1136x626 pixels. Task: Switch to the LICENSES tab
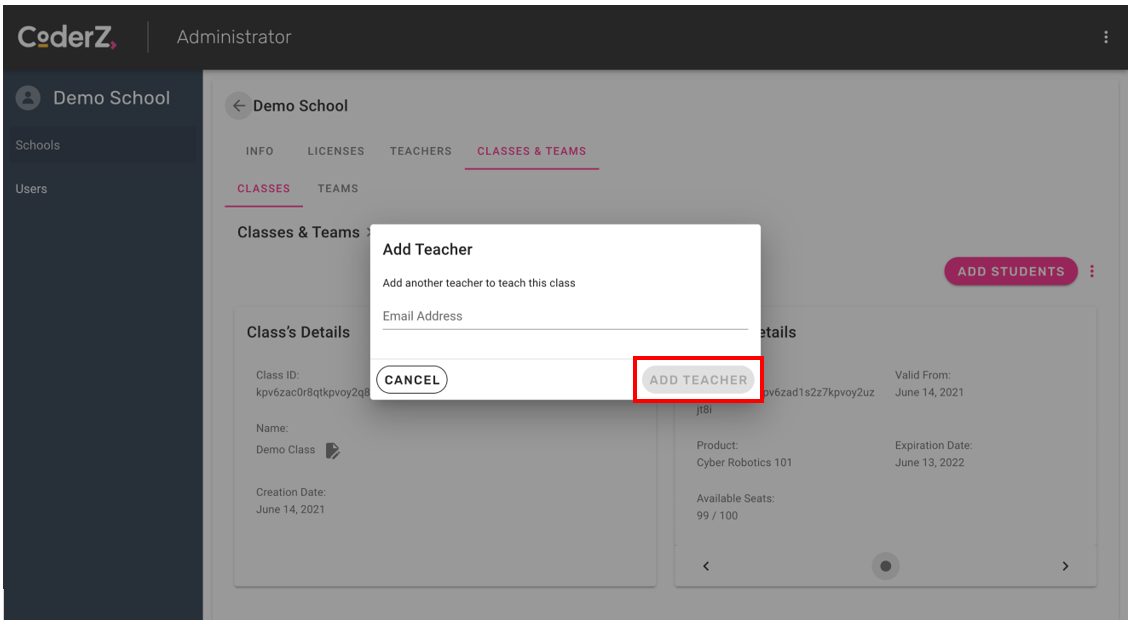336,151
